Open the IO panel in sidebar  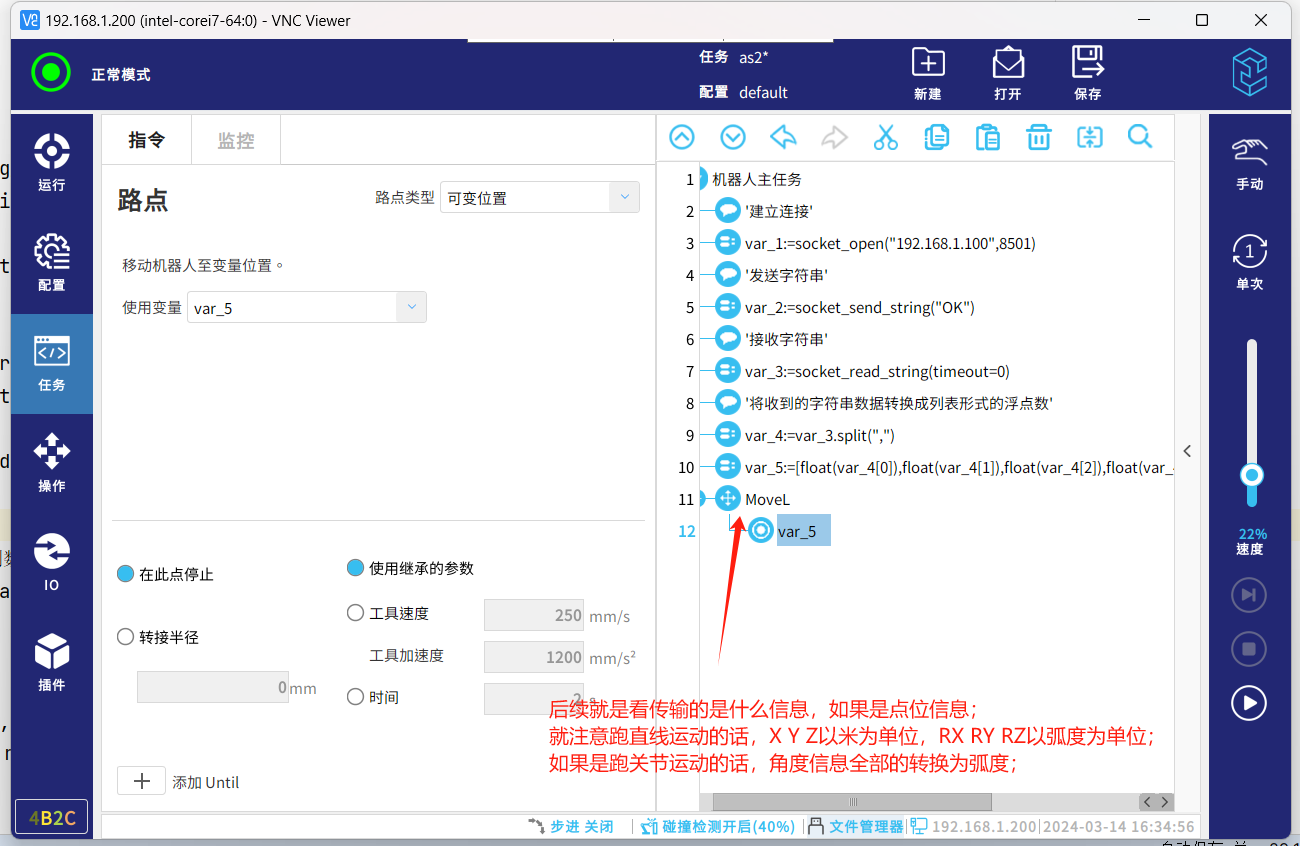[51, 562]
